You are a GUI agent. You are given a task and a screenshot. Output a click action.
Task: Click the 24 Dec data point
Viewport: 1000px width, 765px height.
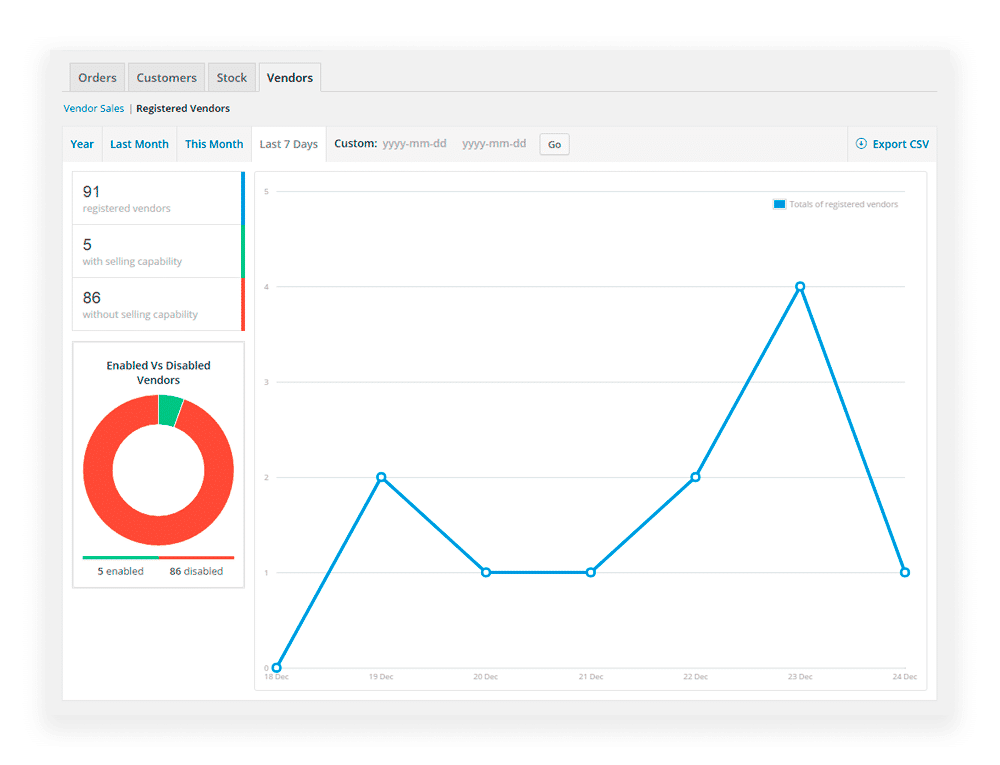pyautogui.click(x=904, y=572)
